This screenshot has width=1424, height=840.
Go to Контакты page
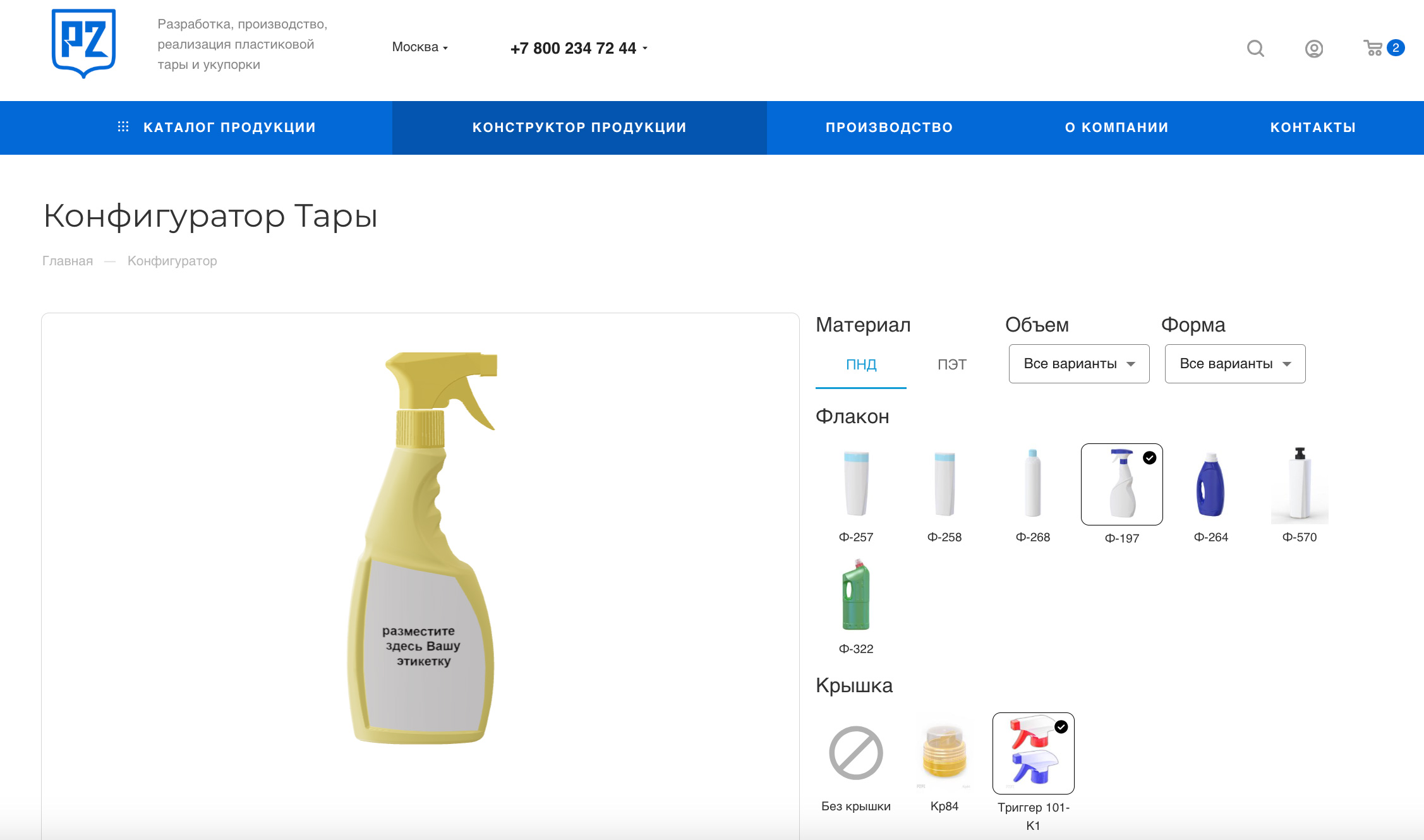click(1313, 128)
